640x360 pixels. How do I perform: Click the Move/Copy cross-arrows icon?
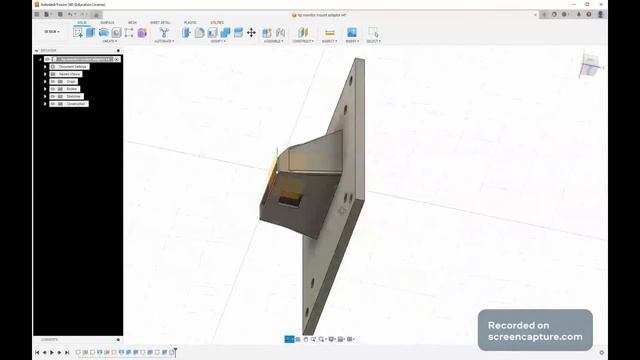251,32
